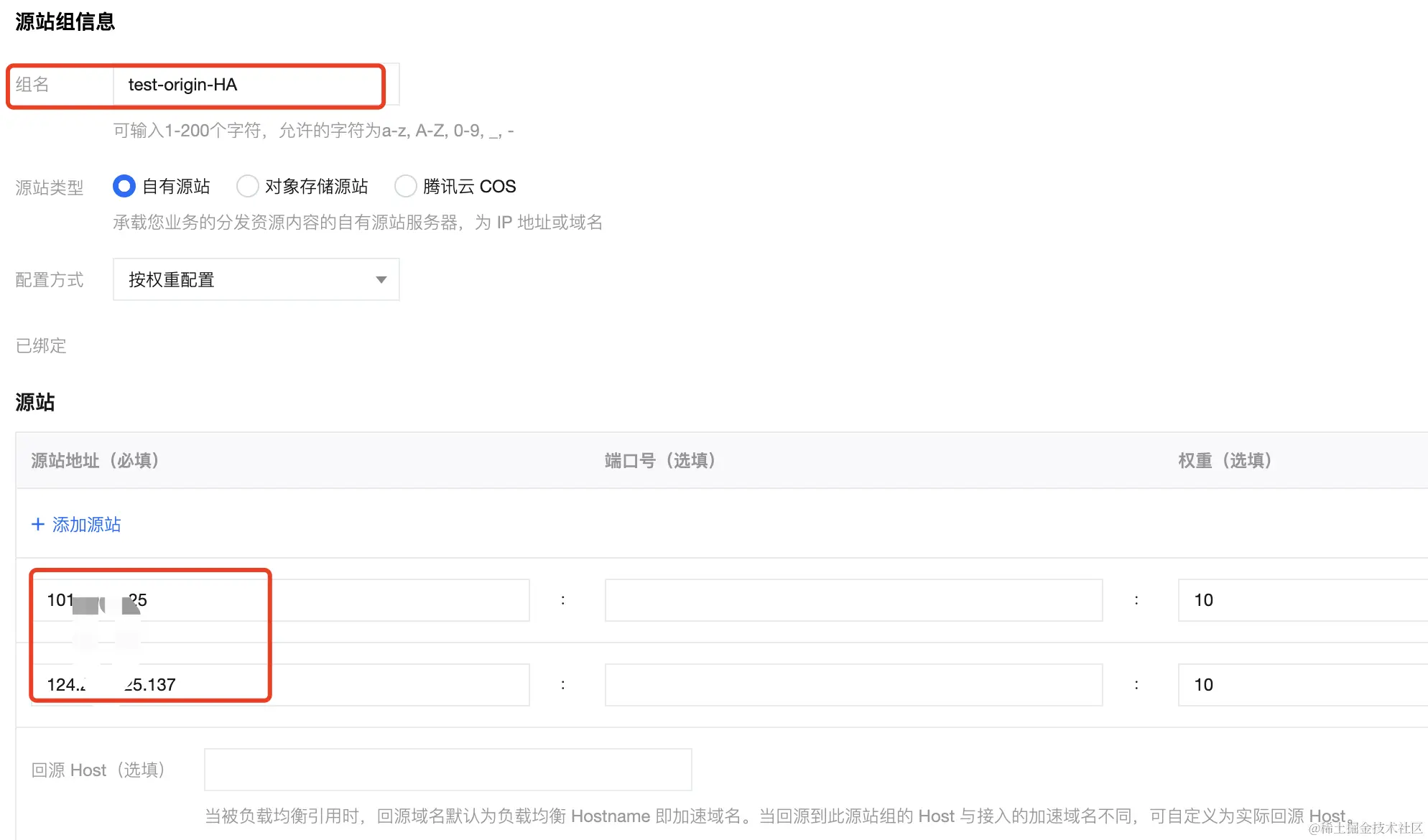Click the first row weight field
Viewport: 1428px width, 840px height.
point(1300,600)
